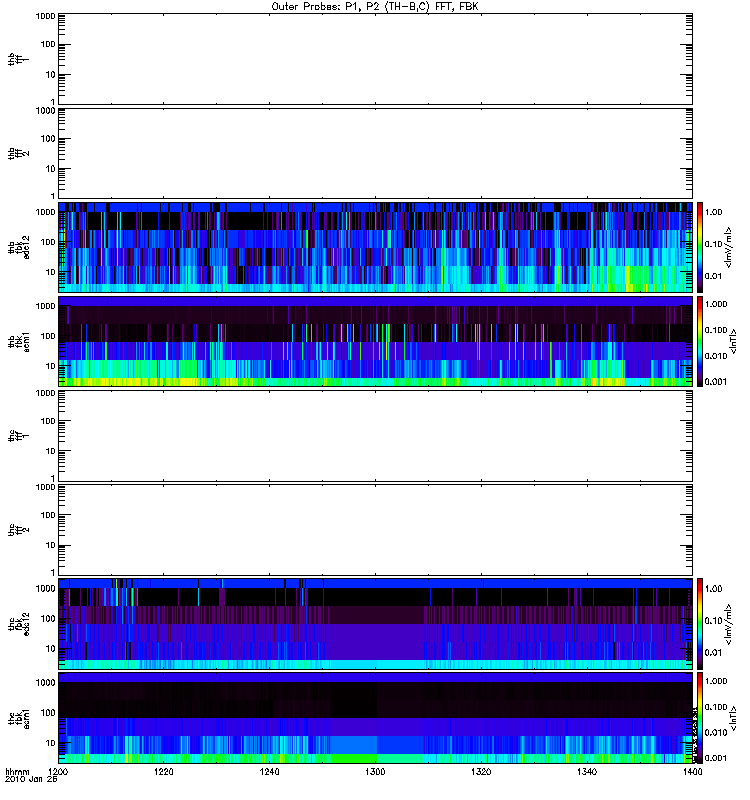Viewport: 750px width, 800px height.
Task: Click the empty second thc FFT panel
Action: coord(375,530)
